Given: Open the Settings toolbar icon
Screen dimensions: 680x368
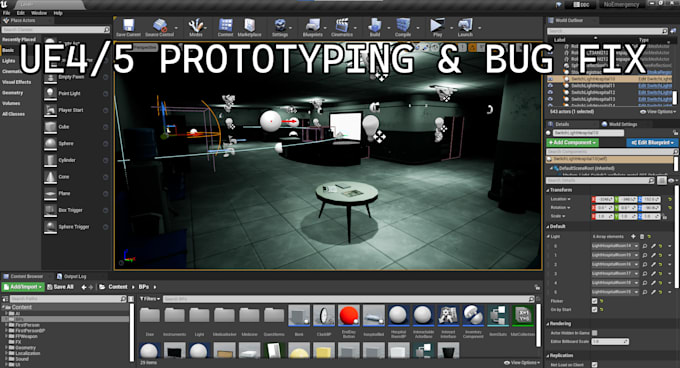Looking at the screenshot, I should pyautogui.click(x=280, y=27).
